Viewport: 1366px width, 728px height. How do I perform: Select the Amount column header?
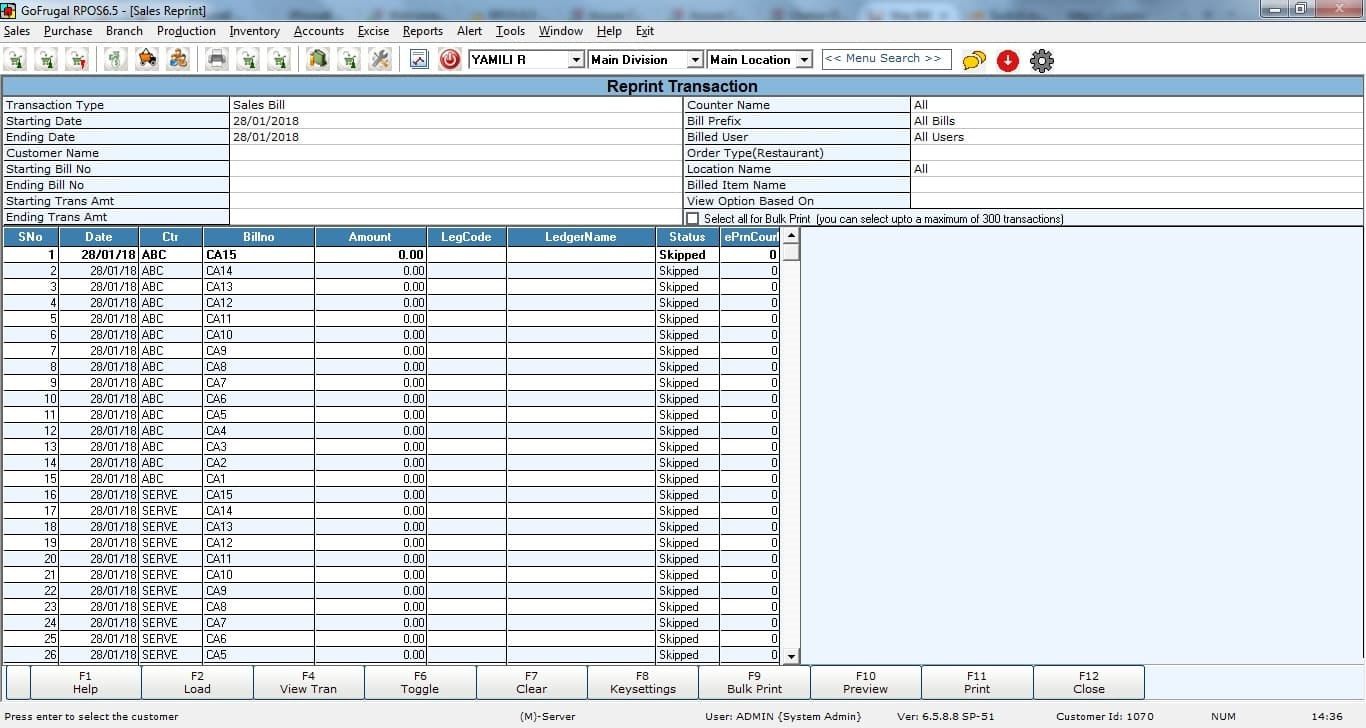tap(370, 237)
